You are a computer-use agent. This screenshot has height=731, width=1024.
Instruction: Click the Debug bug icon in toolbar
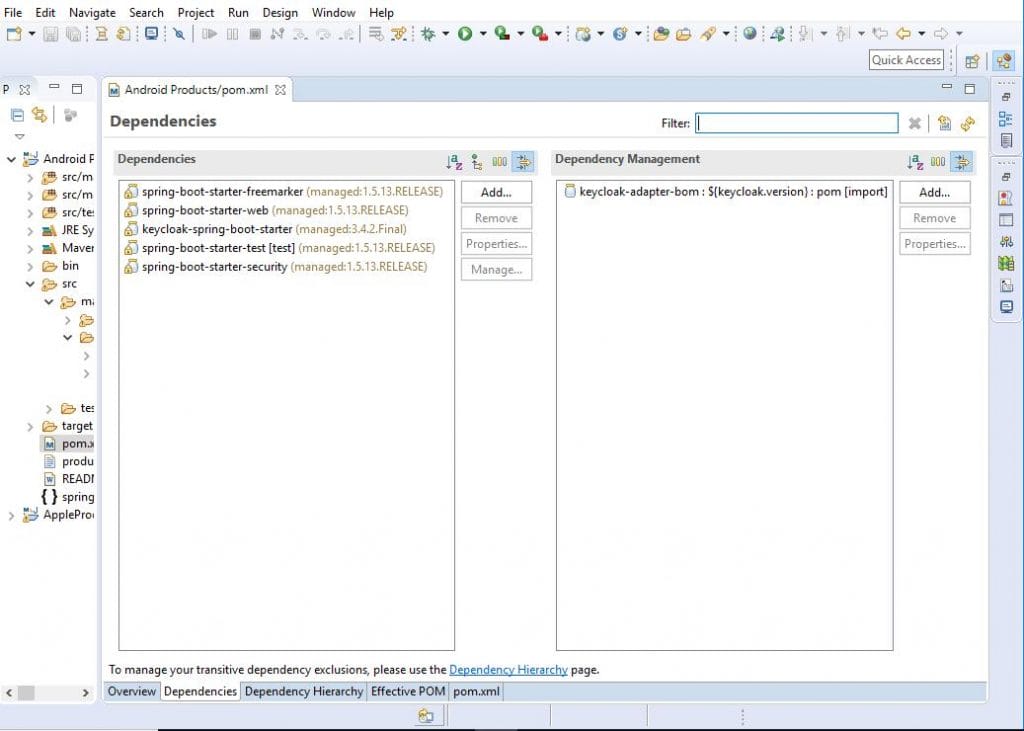(428, 34)
